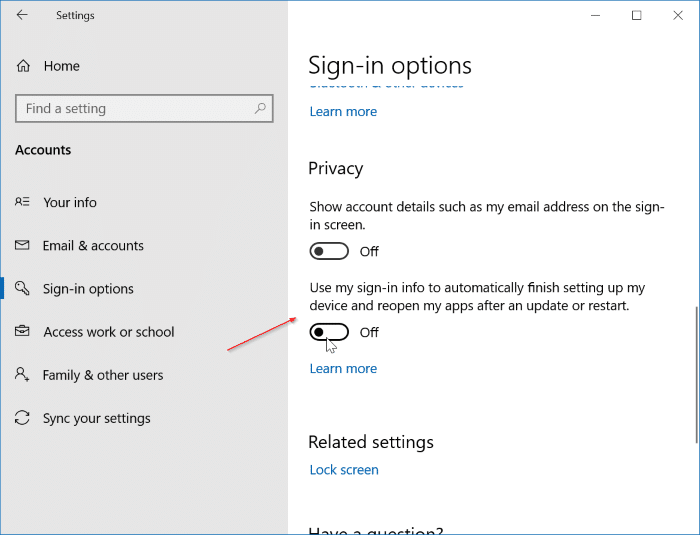Click the Privacy section heading
Image resolution: width=700 pixels, height=535 pixels.
pos(336,169)
